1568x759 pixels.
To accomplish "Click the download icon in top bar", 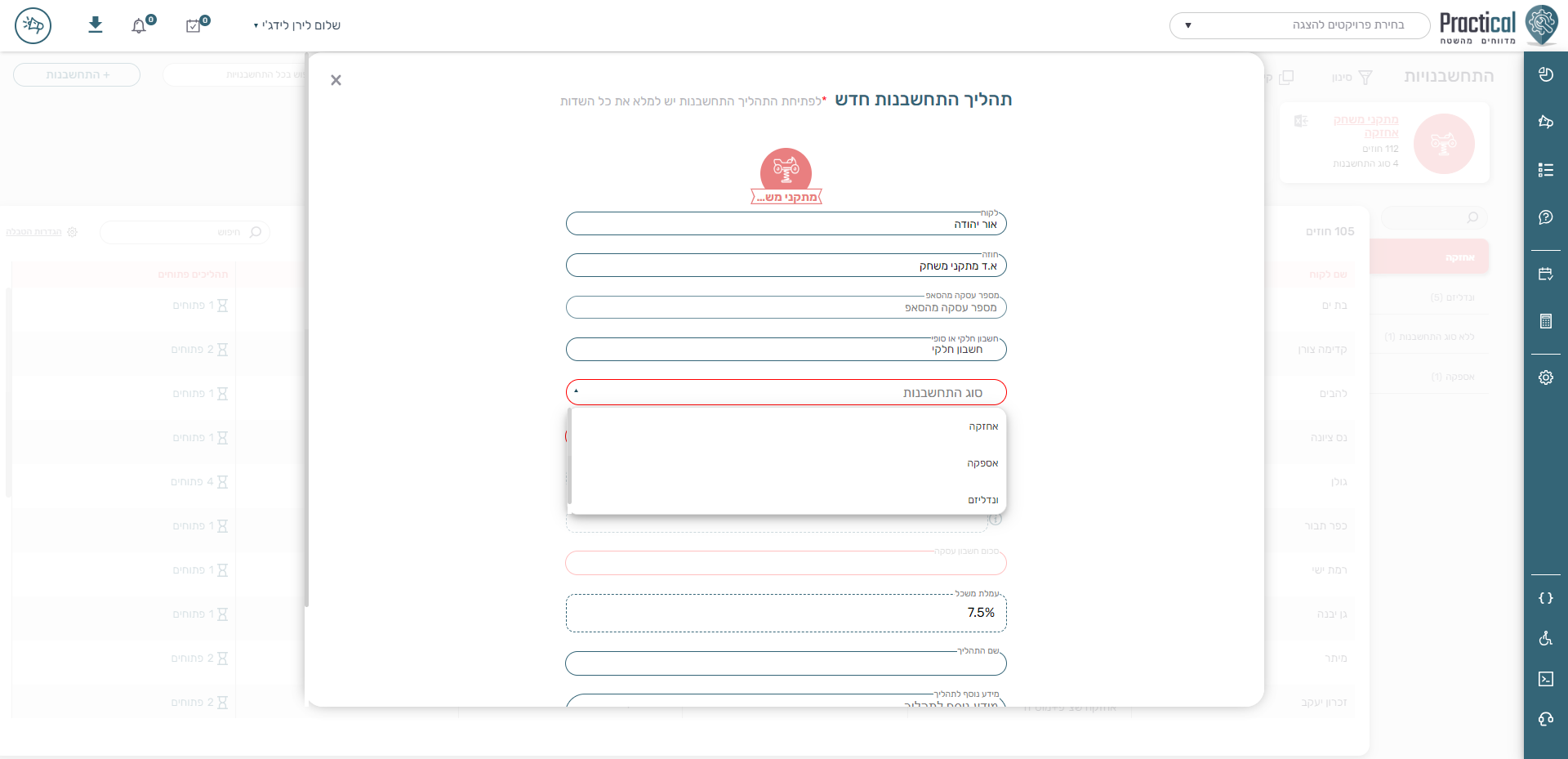I will 96,25.
